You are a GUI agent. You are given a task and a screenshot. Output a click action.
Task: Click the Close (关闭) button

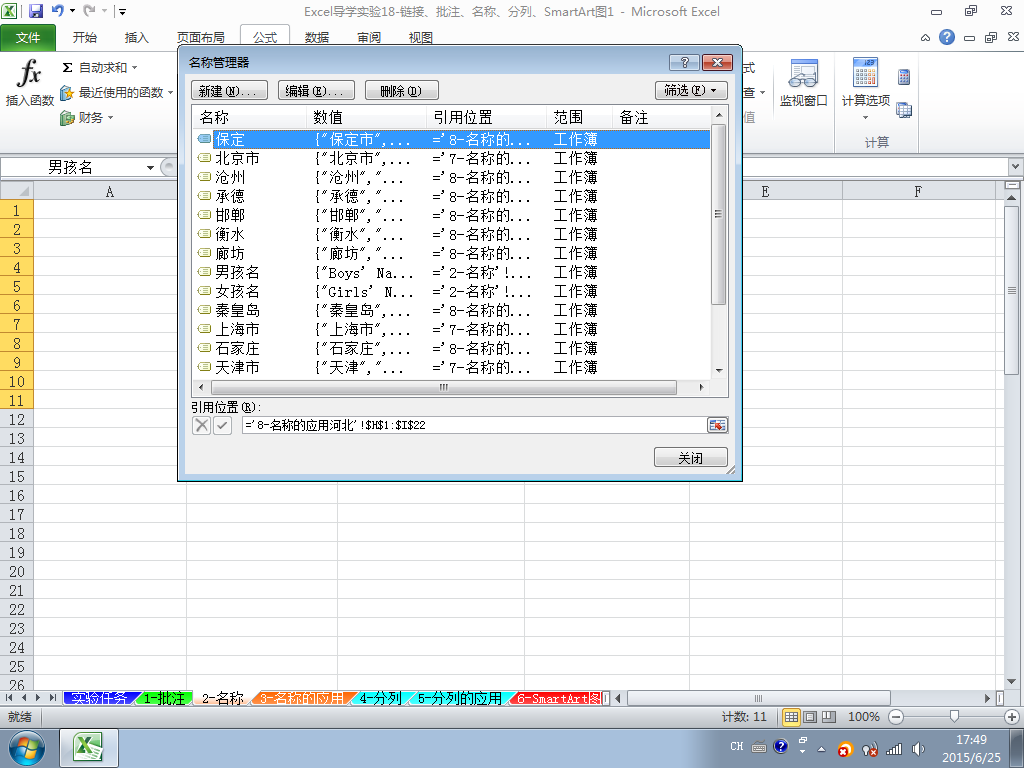tap(690, 457)
